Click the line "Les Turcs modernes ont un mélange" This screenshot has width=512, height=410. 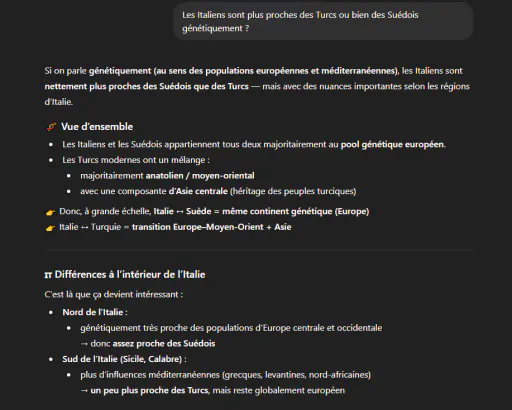(x=136, y=160)
